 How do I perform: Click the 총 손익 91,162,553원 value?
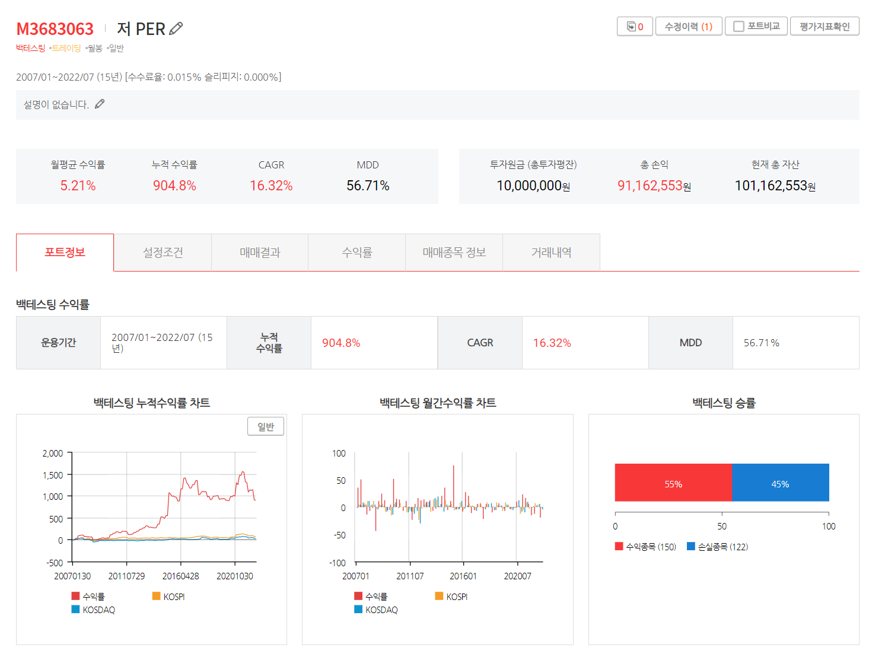(654, 186)
